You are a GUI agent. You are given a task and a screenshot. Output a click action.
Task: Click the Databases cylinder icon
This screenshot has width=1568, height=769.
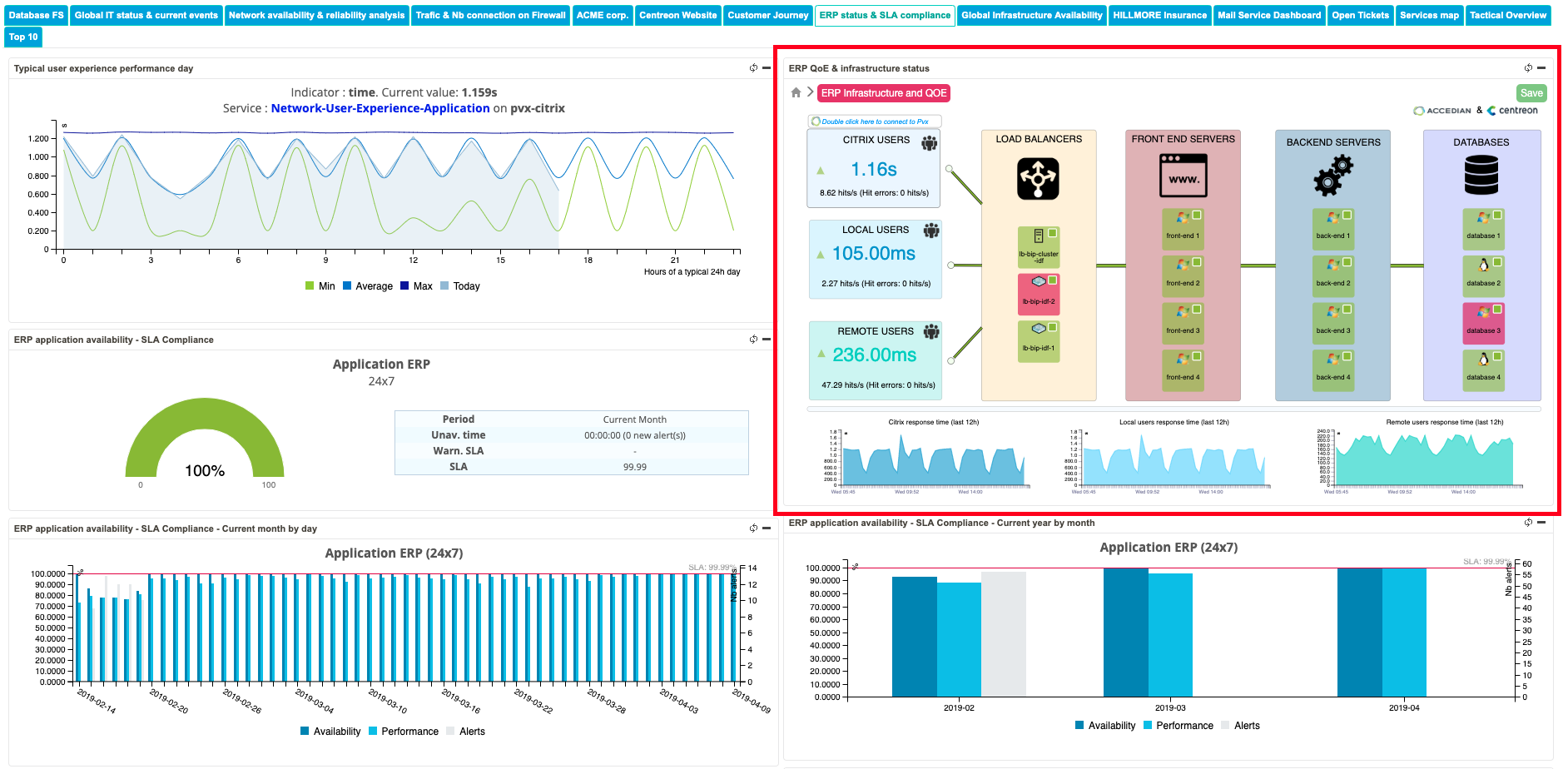click(1481, 176)
